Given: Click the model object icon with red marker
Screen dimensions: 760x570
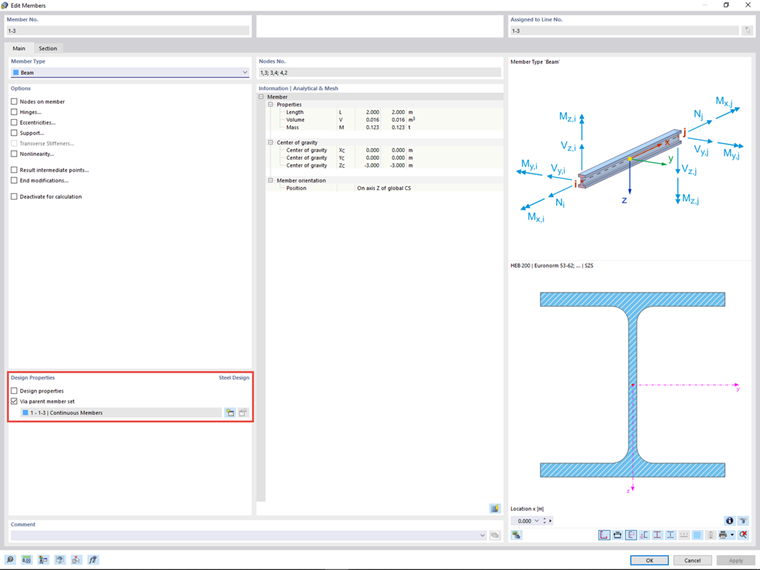Looking at the screenshot, I should tap(76, 560).
